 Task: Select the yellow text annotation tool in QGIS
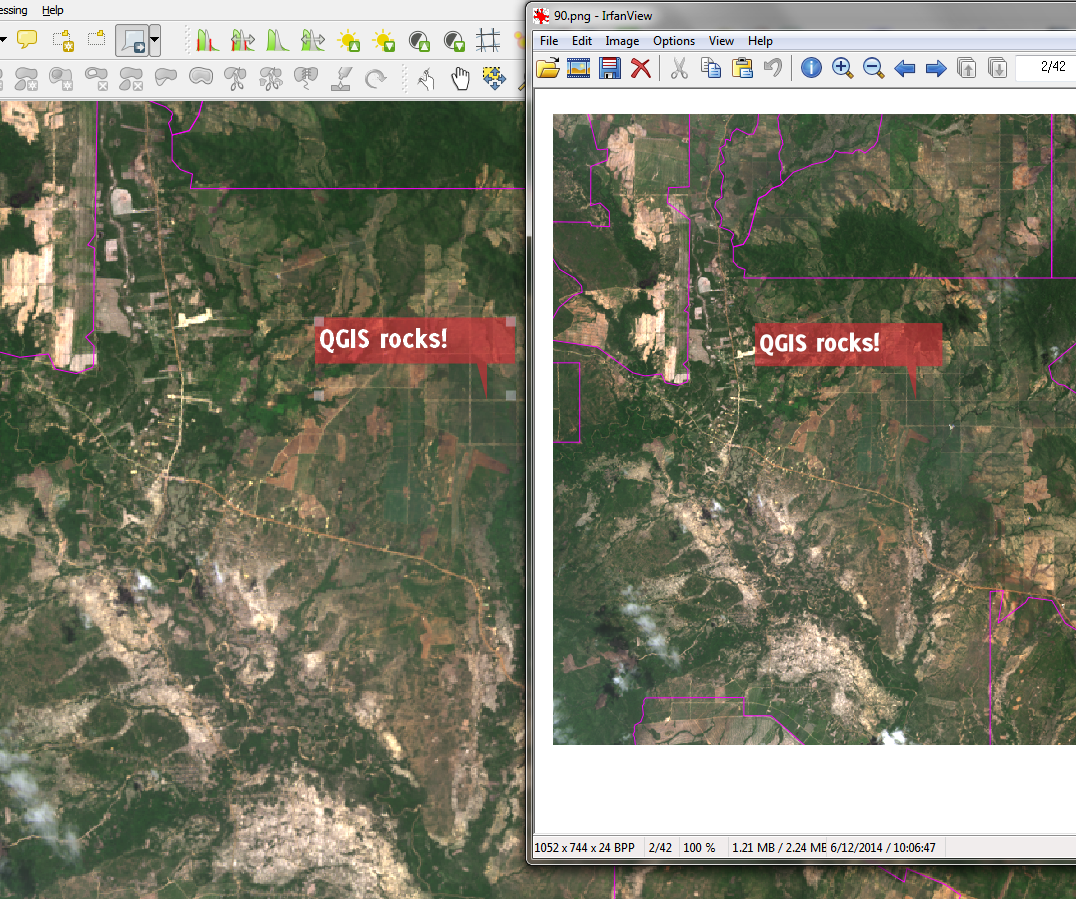click(27, 40)
